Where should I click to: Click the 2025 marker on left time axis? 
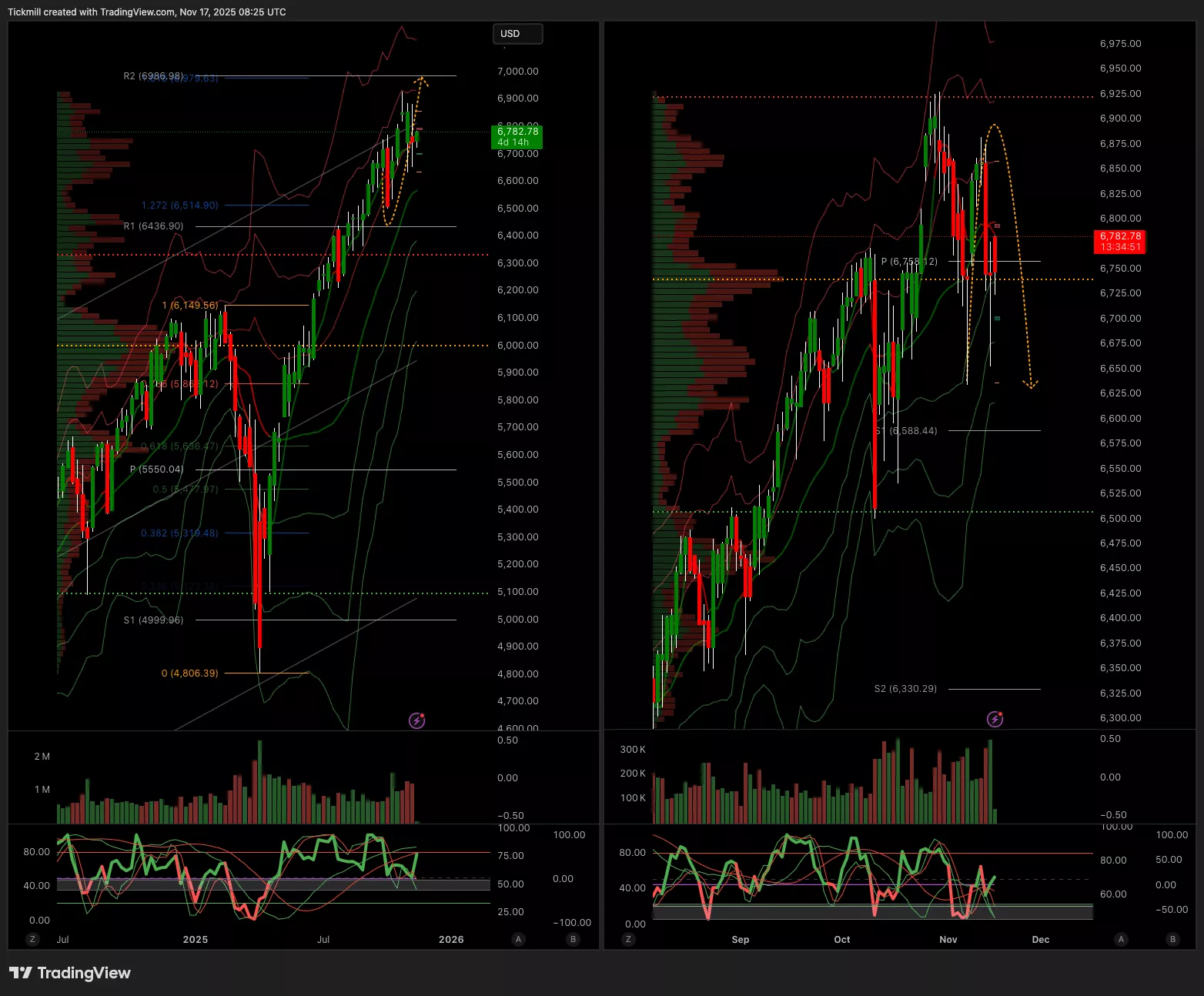click(x=196, y=939)
